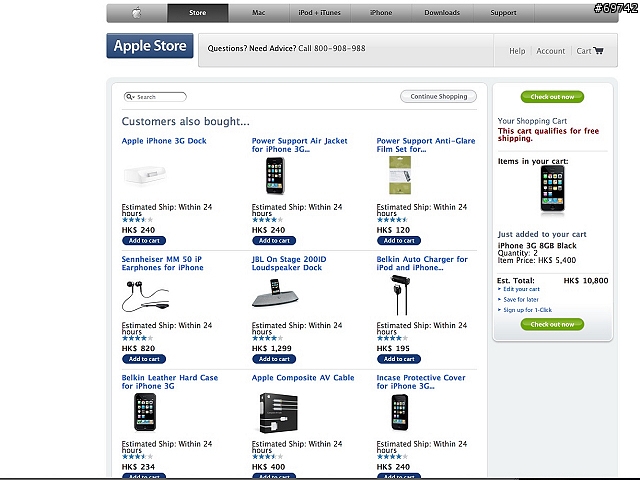Screen dimensions: 640x480
Task: Click Save for later link
Action: click(x=521, y=300)
